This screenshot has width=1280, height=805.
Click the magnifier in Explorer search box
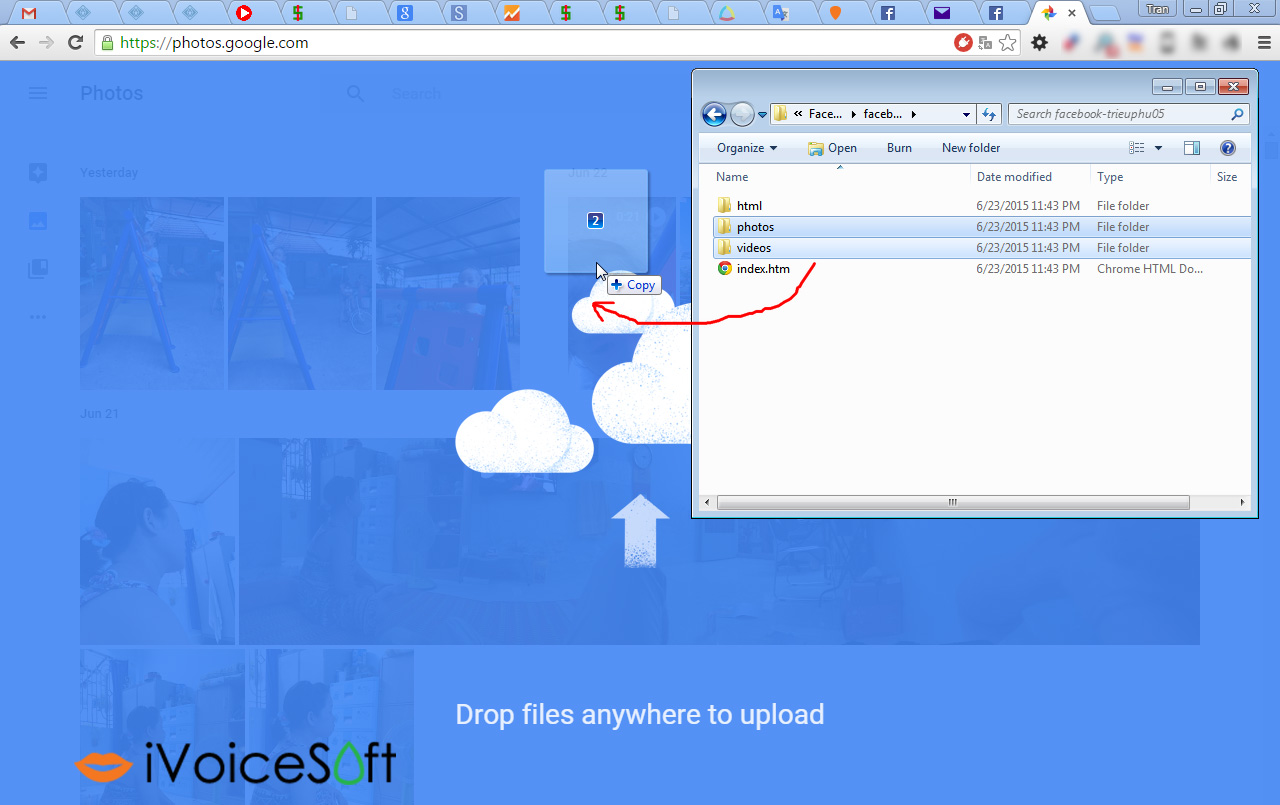coord(1237,114)
